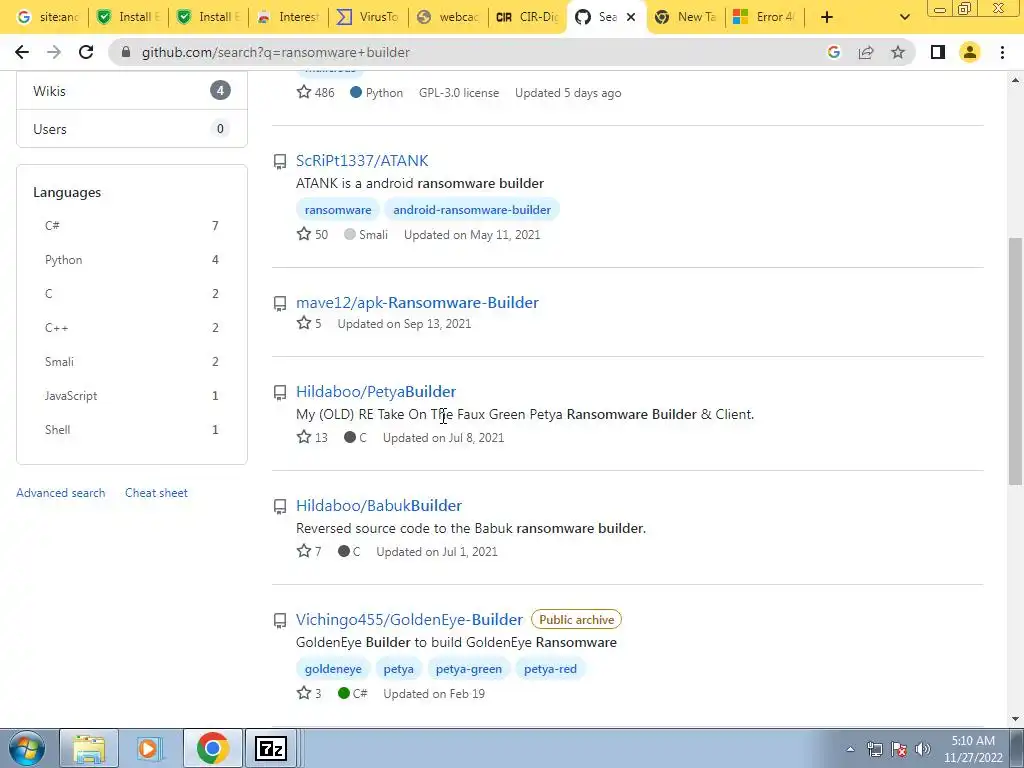Show hidden system tray icons
The image size is (1024, 768).
pyautogui.click(x=850, y=749)
